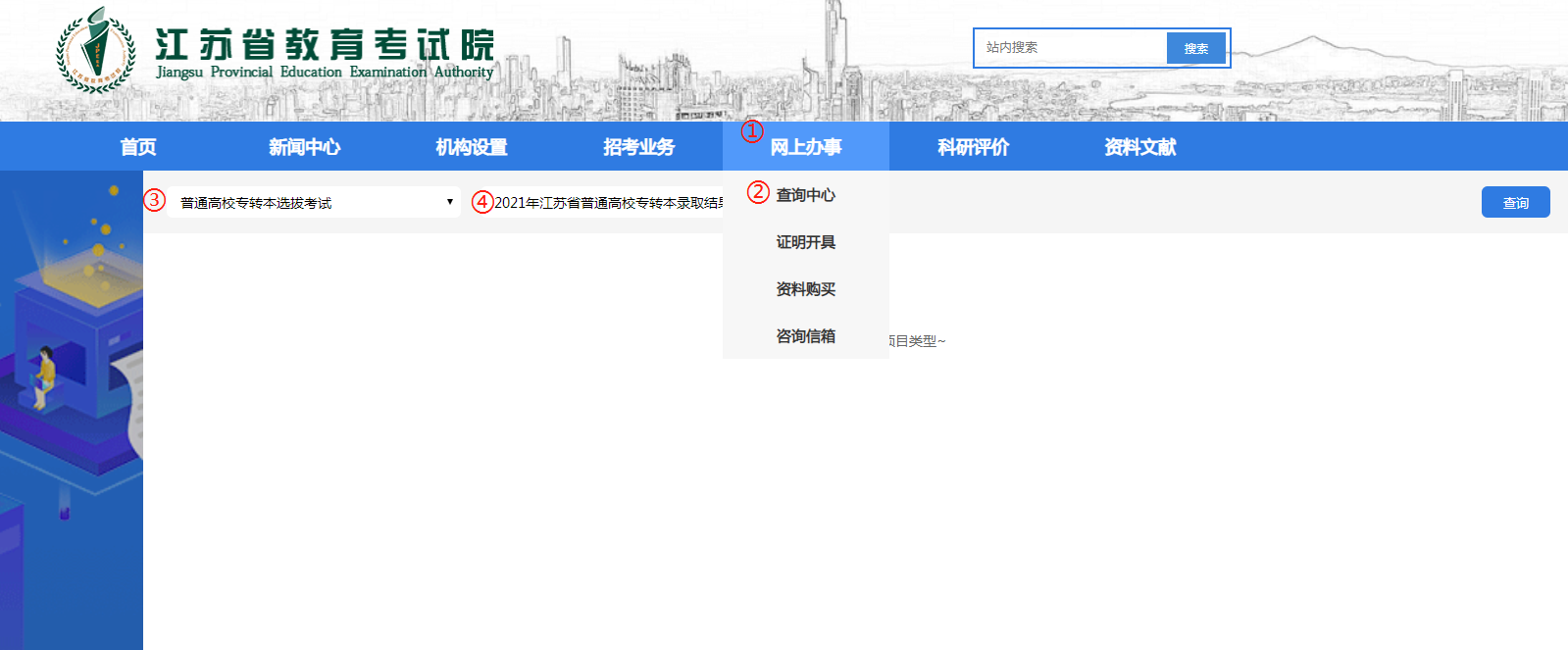
Task: Click the red circled number 3 marker
Action: pos(154,200)
